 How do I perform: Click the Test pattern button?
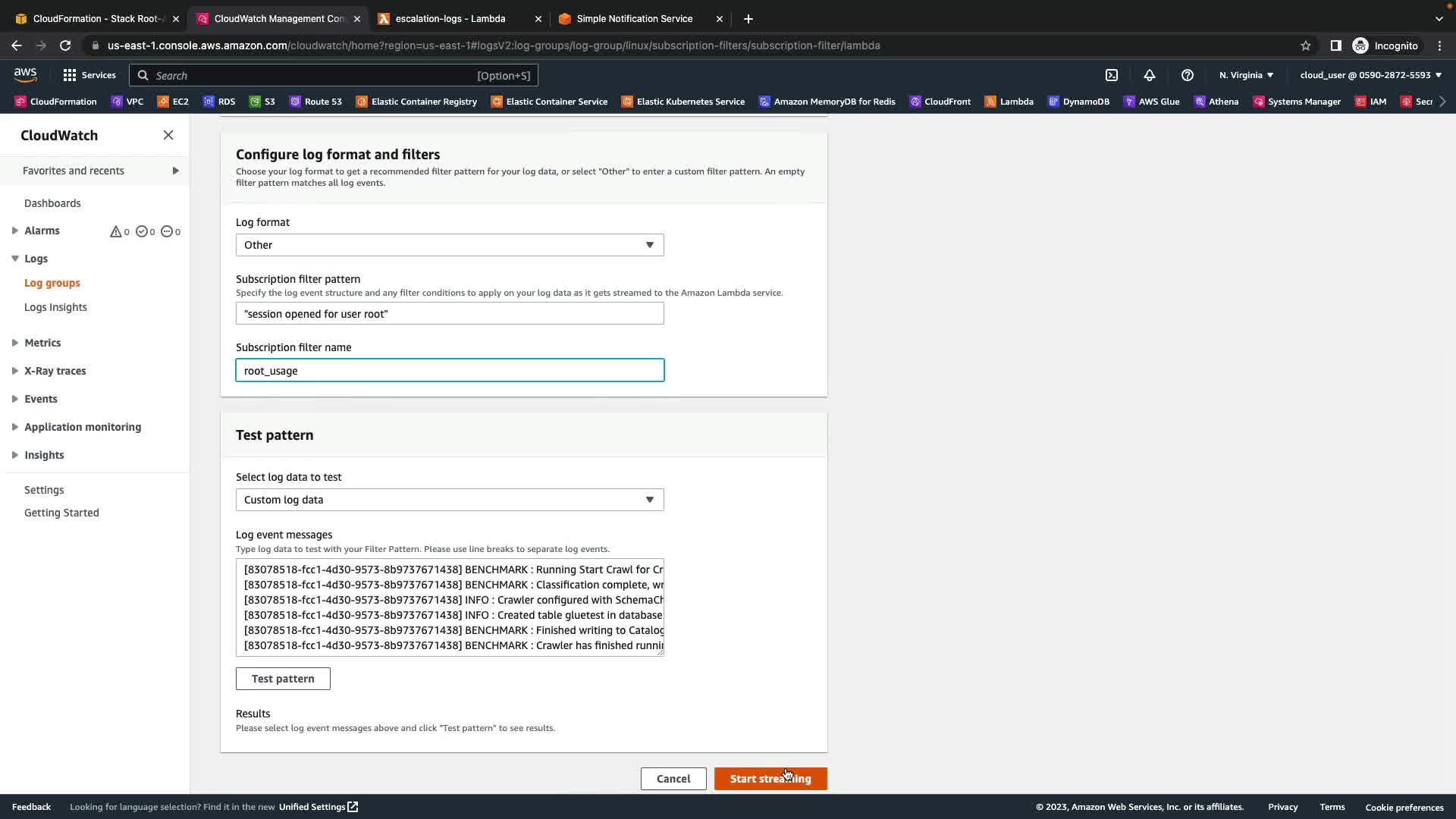(x=283, y=679)
